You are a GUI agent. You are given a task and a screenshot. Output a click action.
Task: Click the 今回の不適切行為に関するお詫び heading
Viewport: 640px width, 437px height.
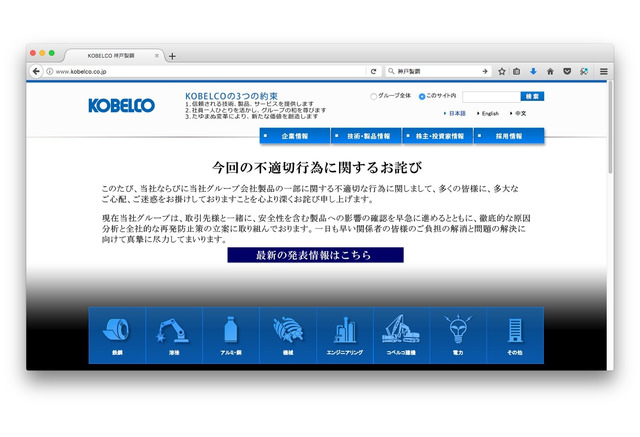(317, 167)
